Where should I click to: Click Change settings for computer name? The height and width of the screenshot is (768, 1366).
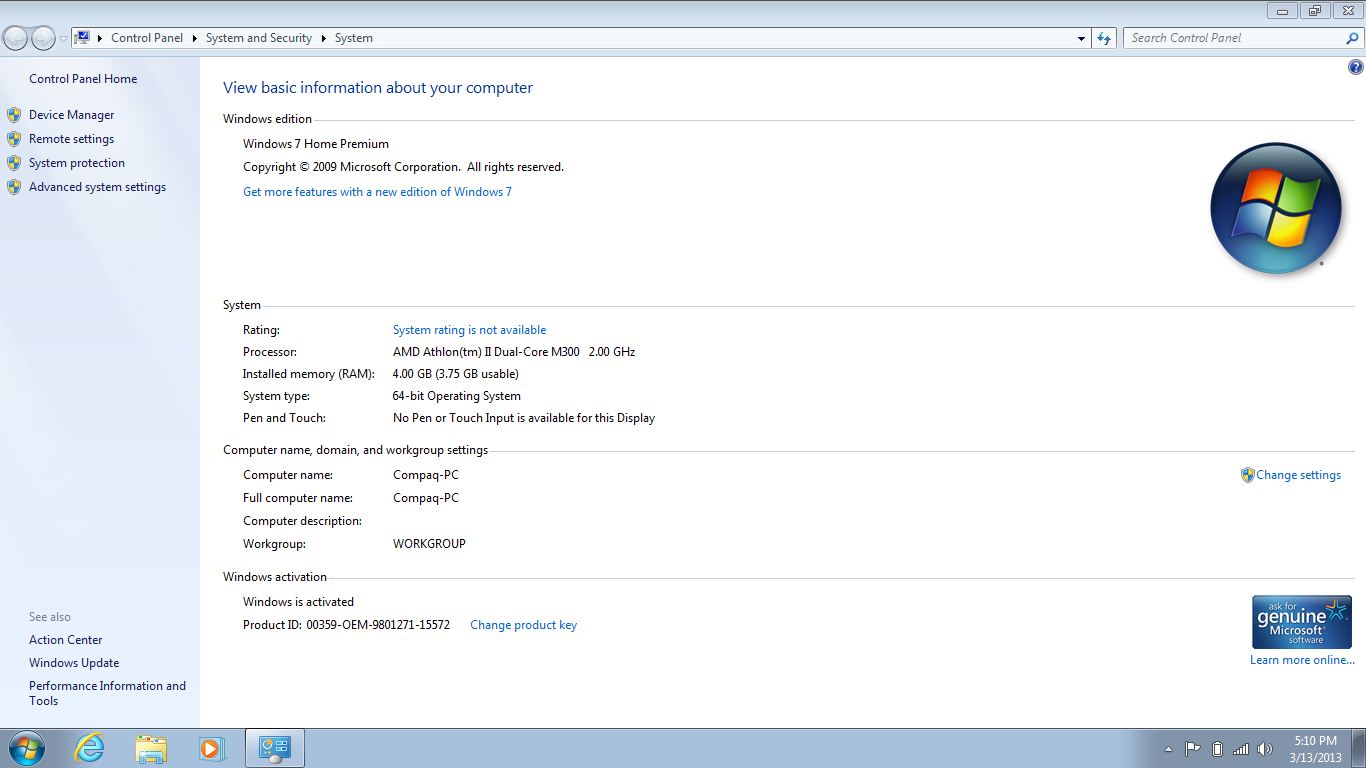pyautogui.click(x=1297, y=475)
